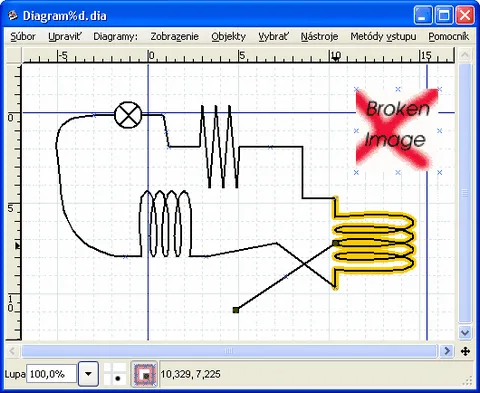Open the navigation popup cross icon
480x393 pixels.
[x=465, y=351]
